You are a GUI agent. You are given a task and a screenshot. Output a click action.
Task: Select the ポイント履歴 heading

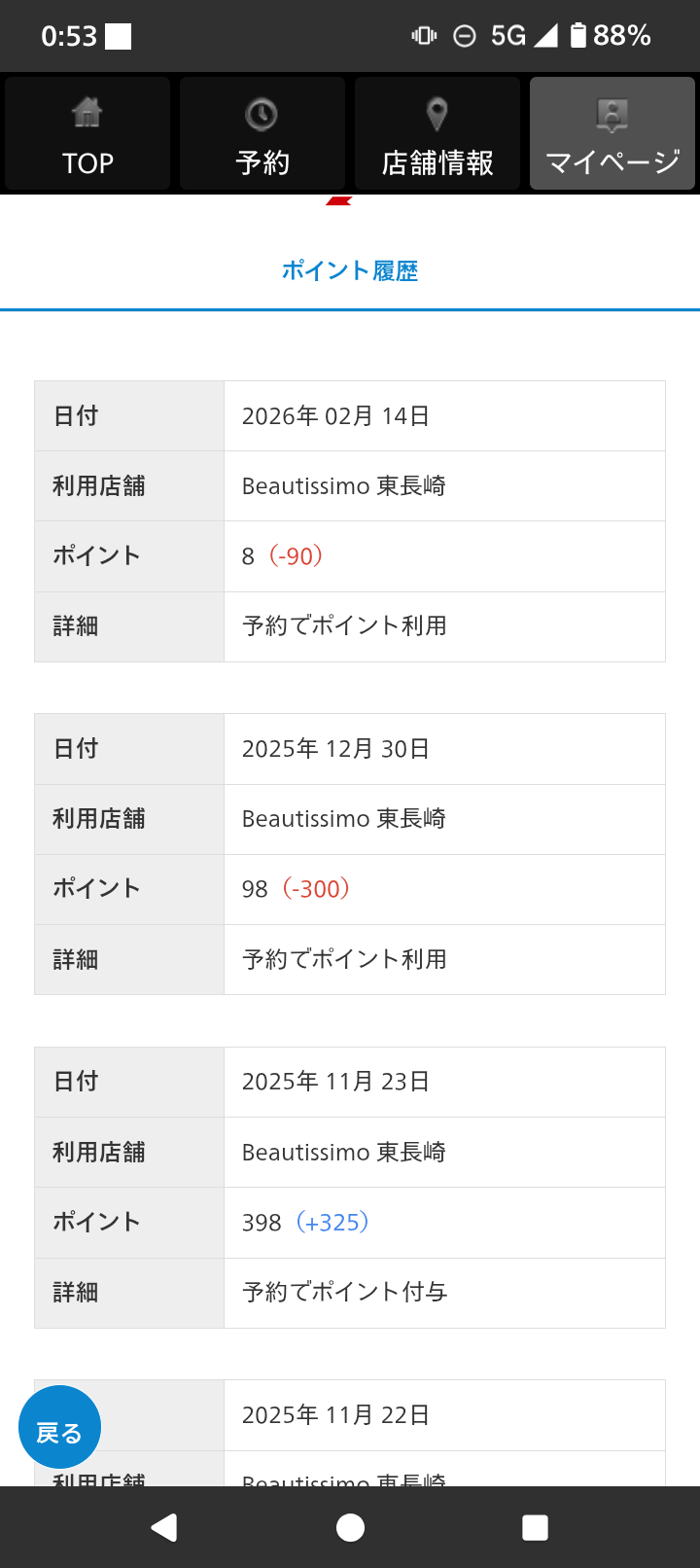(x=350, y=270)
